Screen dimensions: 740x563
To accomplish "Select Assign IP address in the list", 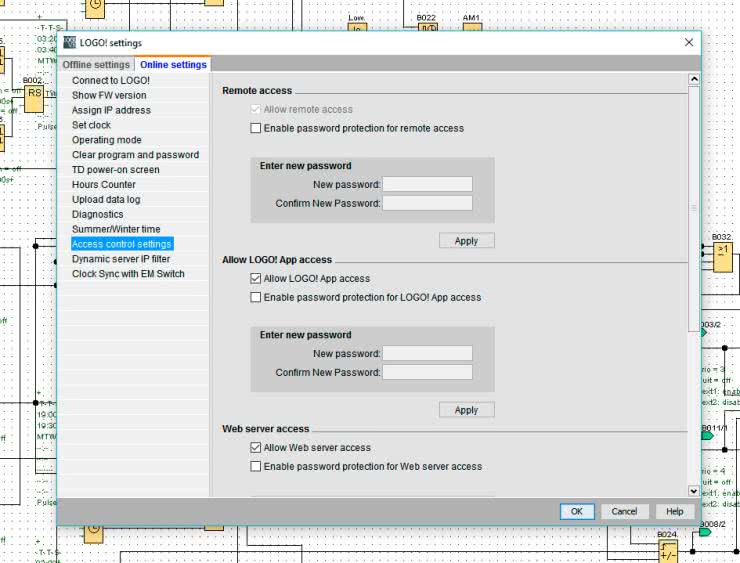I will point(111,110).
